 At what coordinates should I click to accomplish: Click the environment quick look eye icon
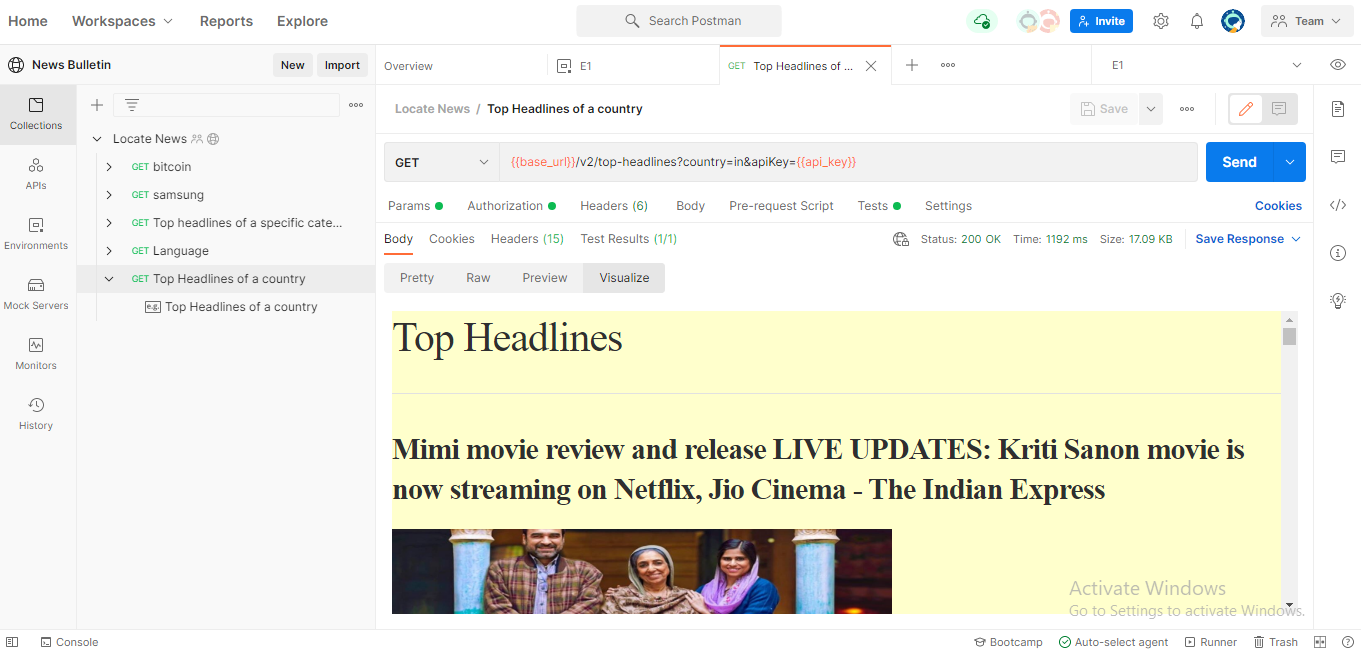1338,65
